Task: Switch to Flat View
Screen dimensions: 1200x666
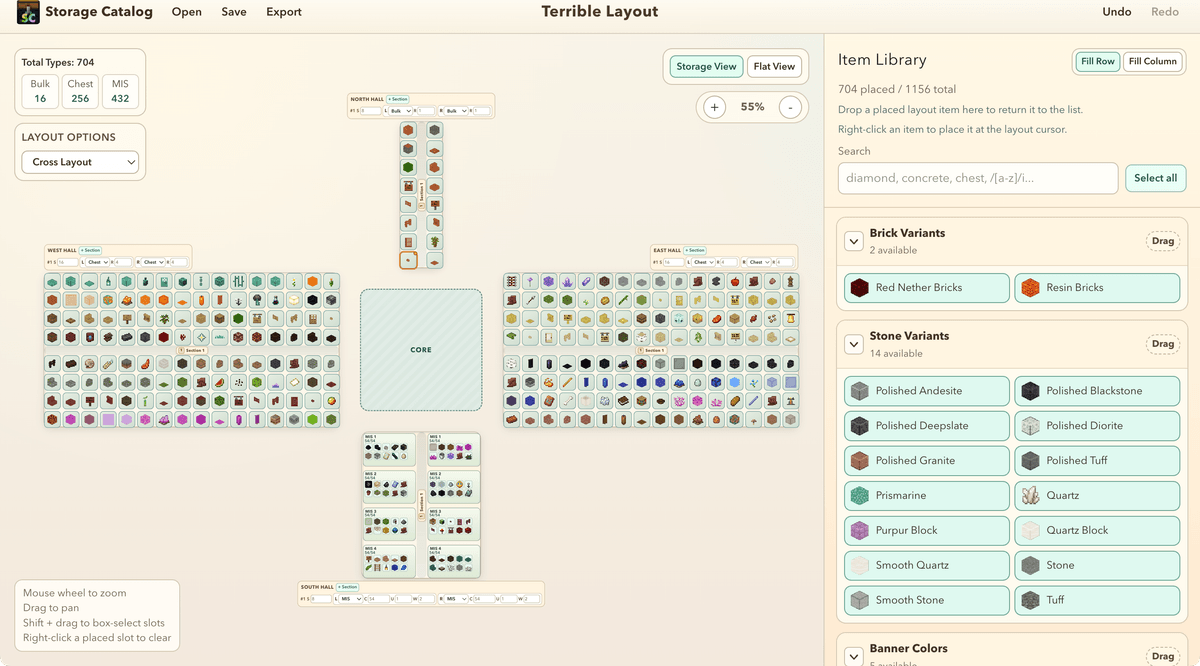Action: pyautogui.click(x=774, y=67)
